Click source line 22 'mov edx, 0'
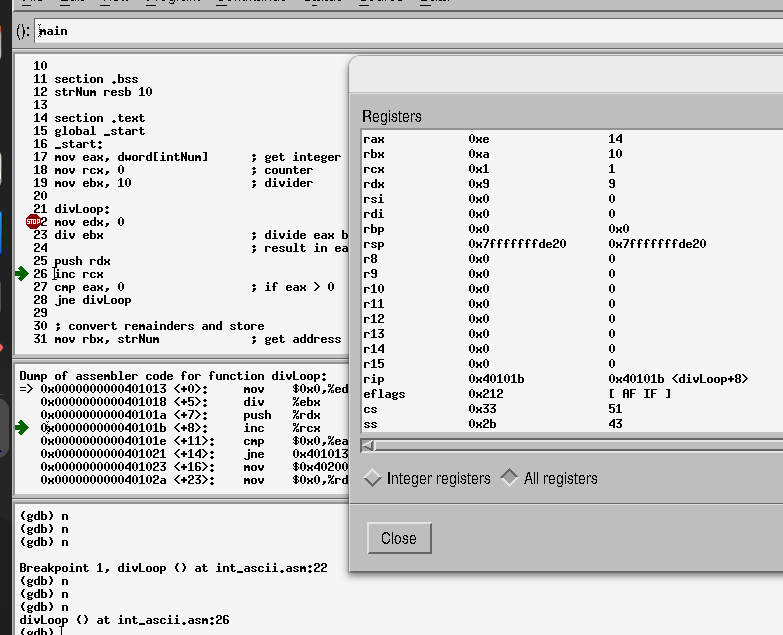Viewport: 783px width, 635px height. pos(89,222)
